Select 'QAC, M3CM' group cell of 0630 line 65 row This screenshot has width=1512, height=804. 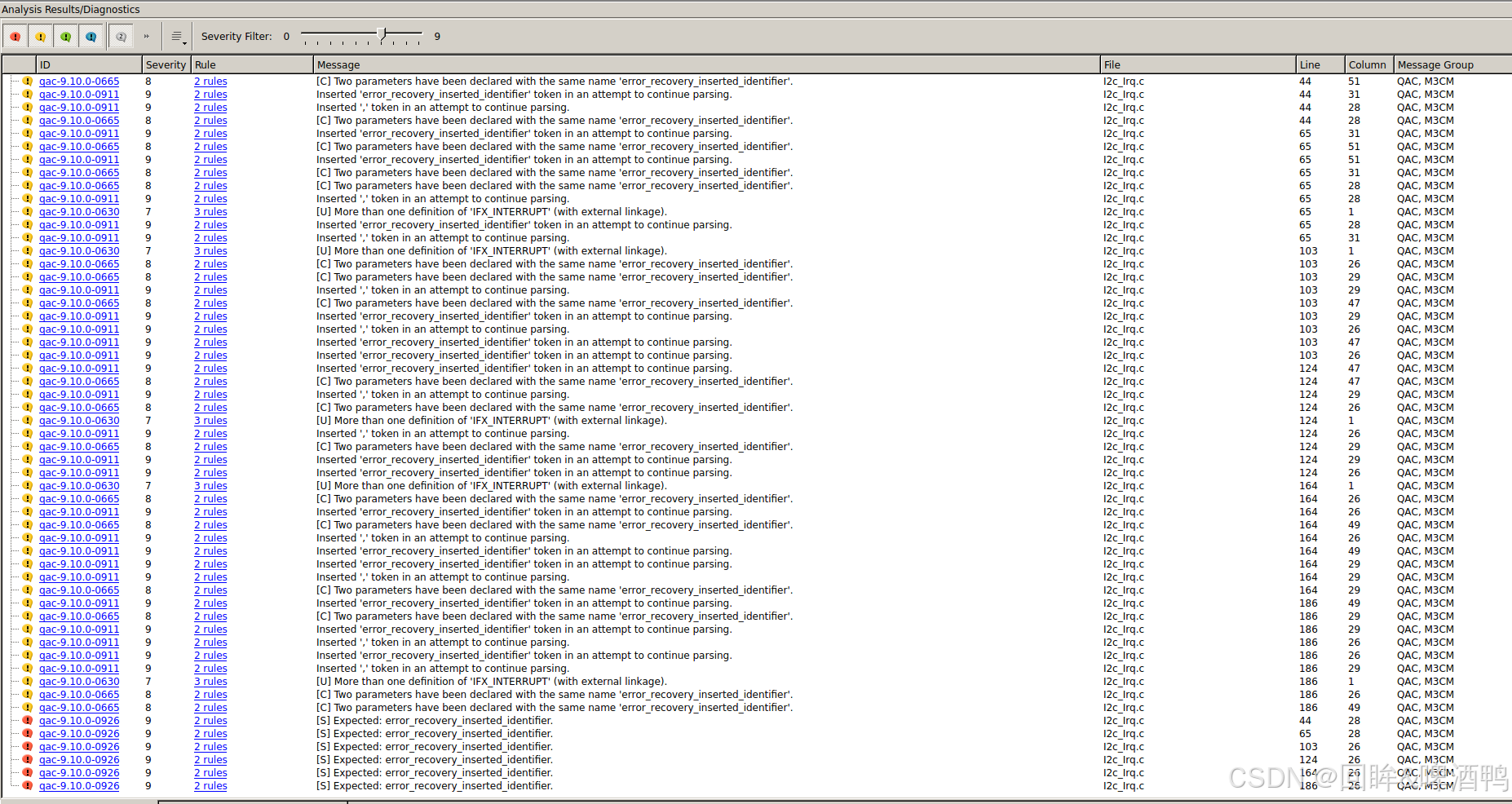tap(1426, 212)
